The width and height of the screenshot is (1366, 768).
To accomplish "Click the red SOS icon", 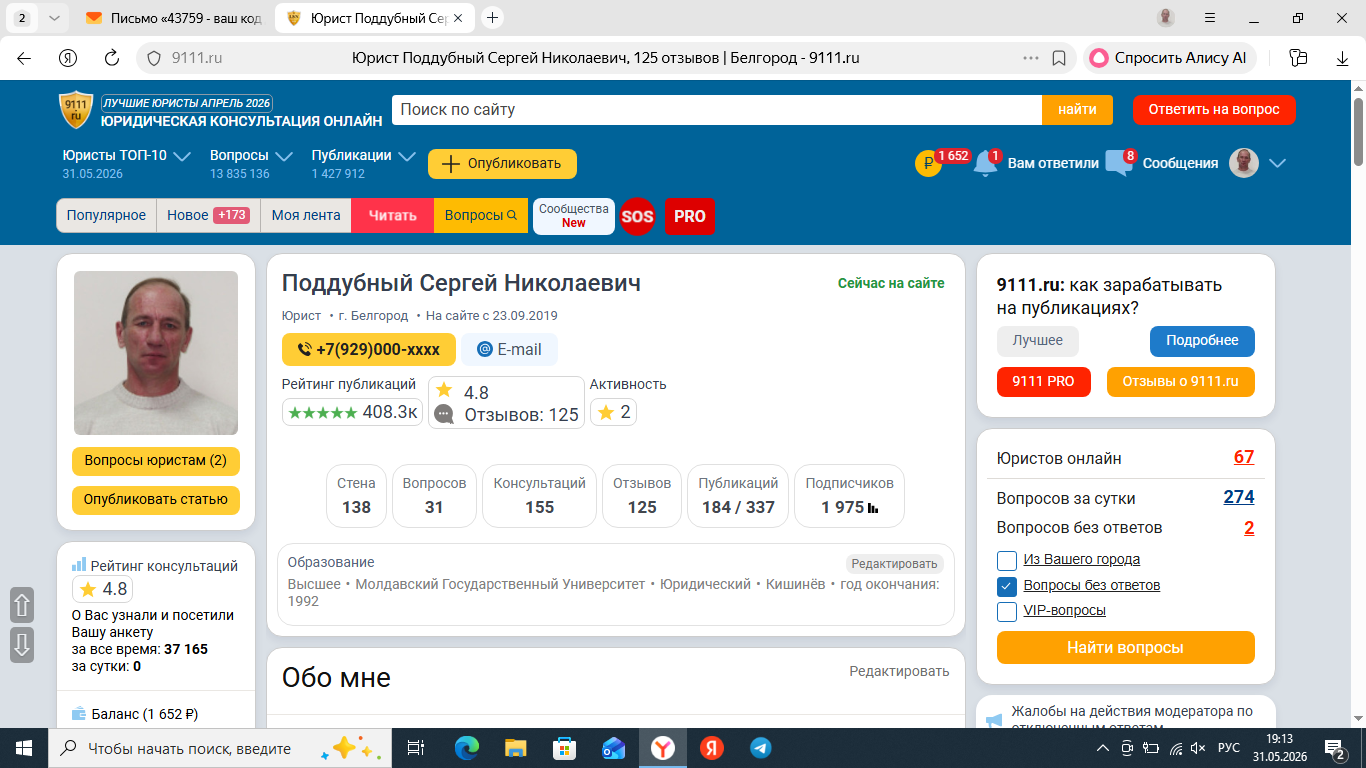I will [x=637, y=216].
